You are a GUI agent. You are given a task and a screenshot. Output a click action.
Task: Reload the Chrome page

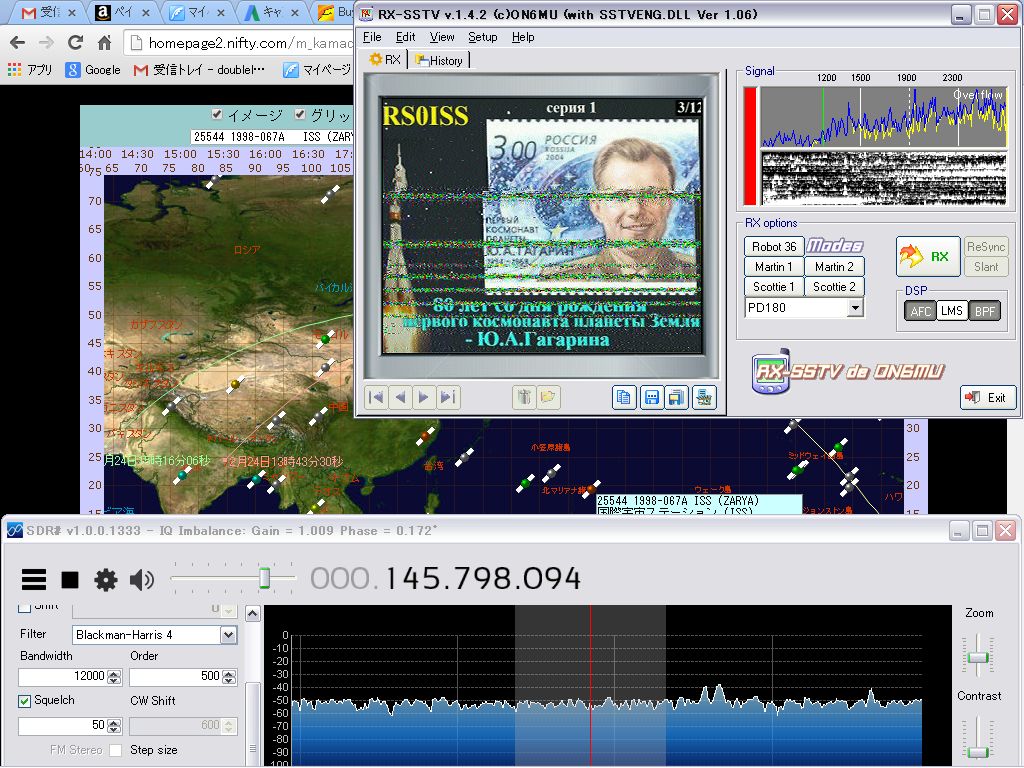(x=75, y=43)
